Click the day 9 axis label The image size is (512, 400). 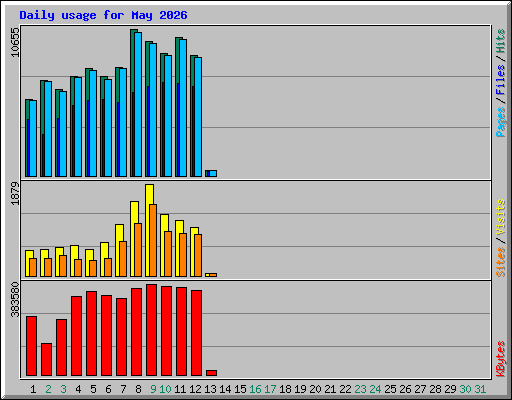point(153,389)
